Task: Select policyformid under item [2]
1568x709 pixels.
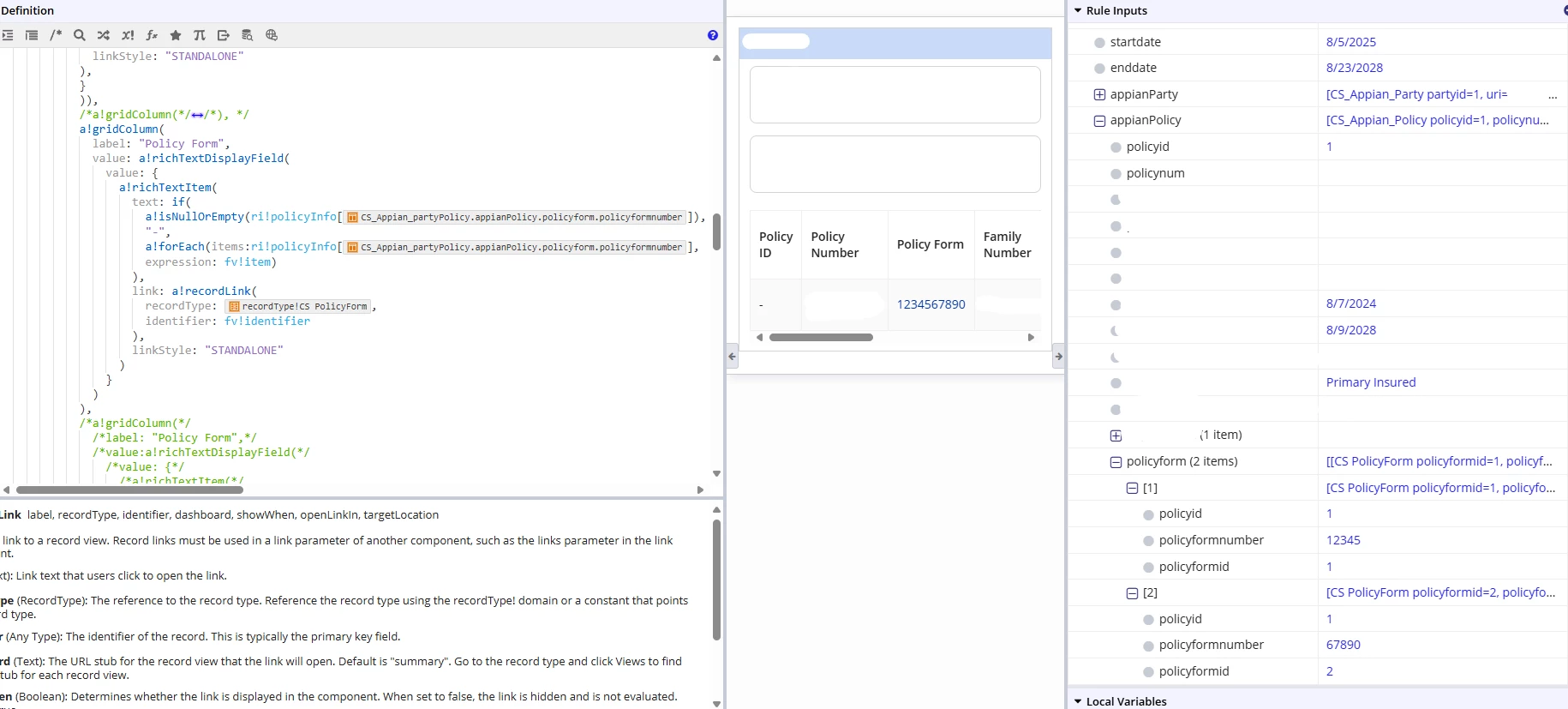Action: click(1193, 671)
